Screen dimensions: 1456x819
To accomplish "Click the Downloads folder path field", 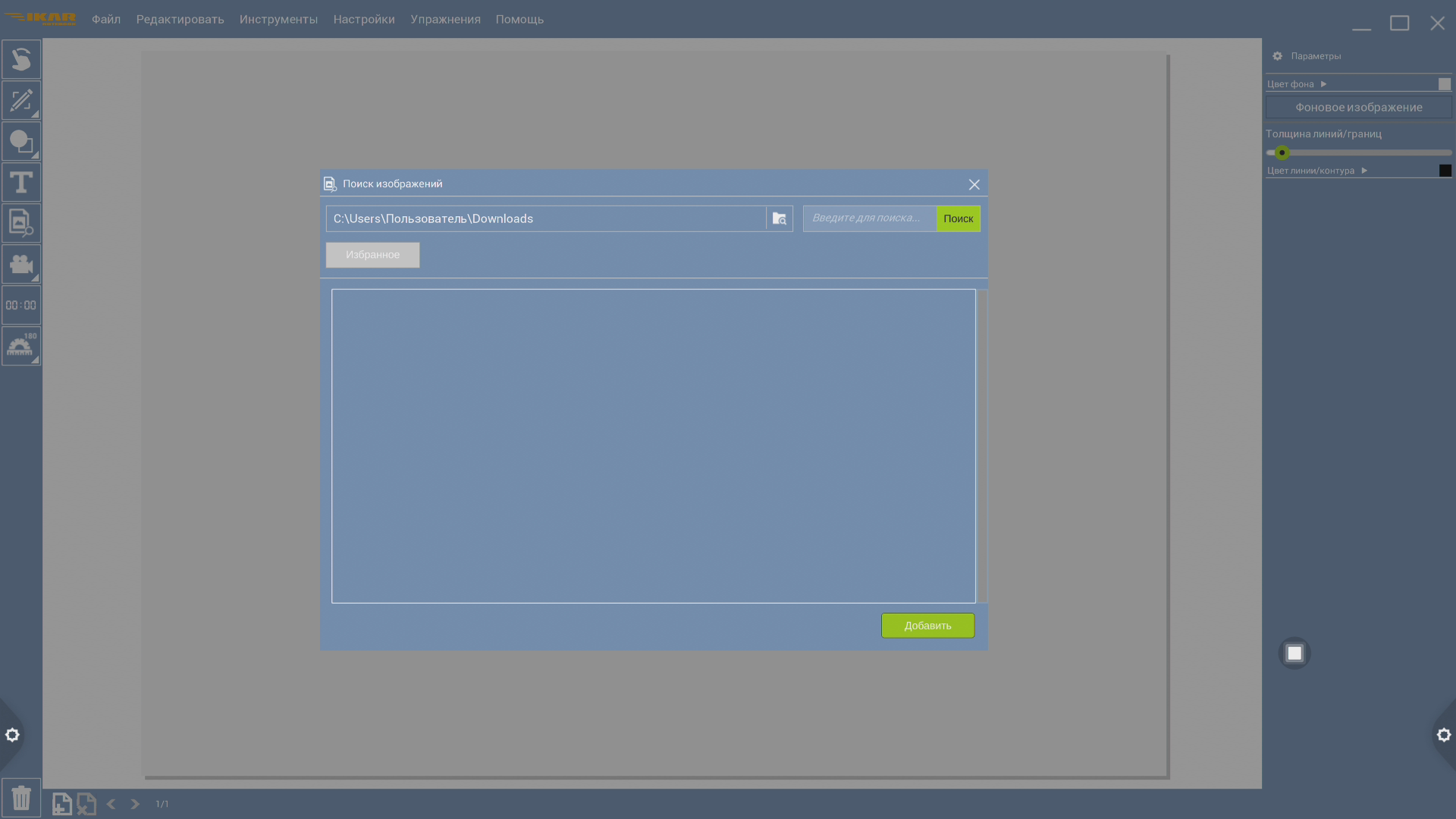I will pos(546,218).
